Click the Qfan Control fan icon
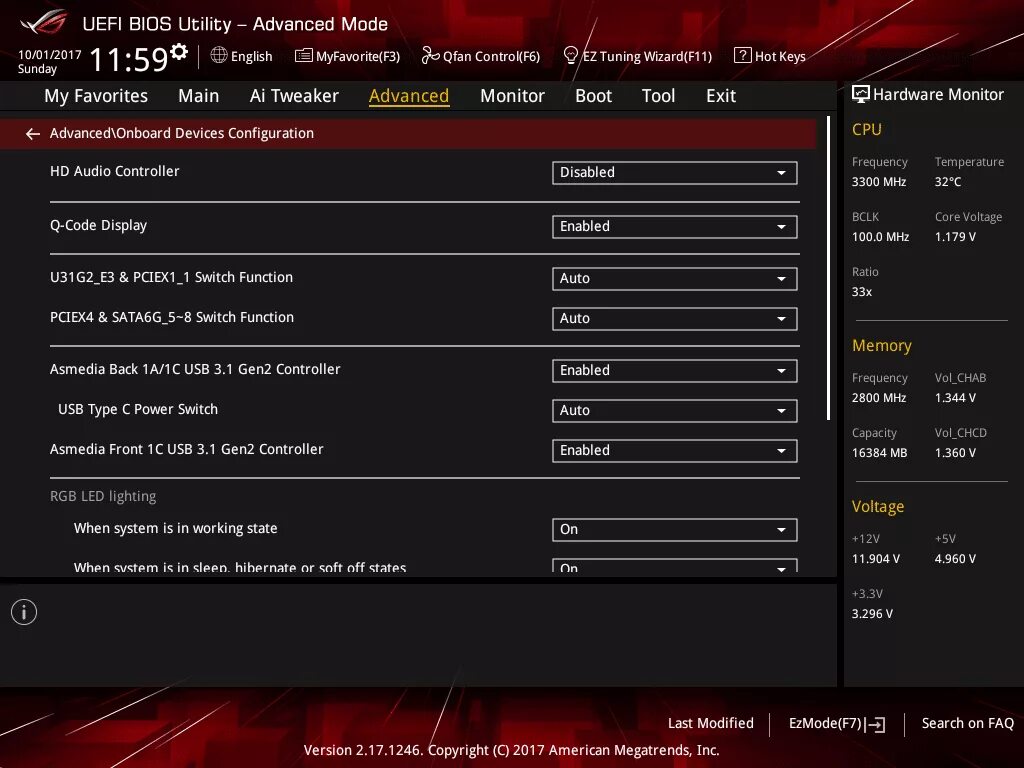1024x768 pixels. pyautogui.click(x=430, y=56)
